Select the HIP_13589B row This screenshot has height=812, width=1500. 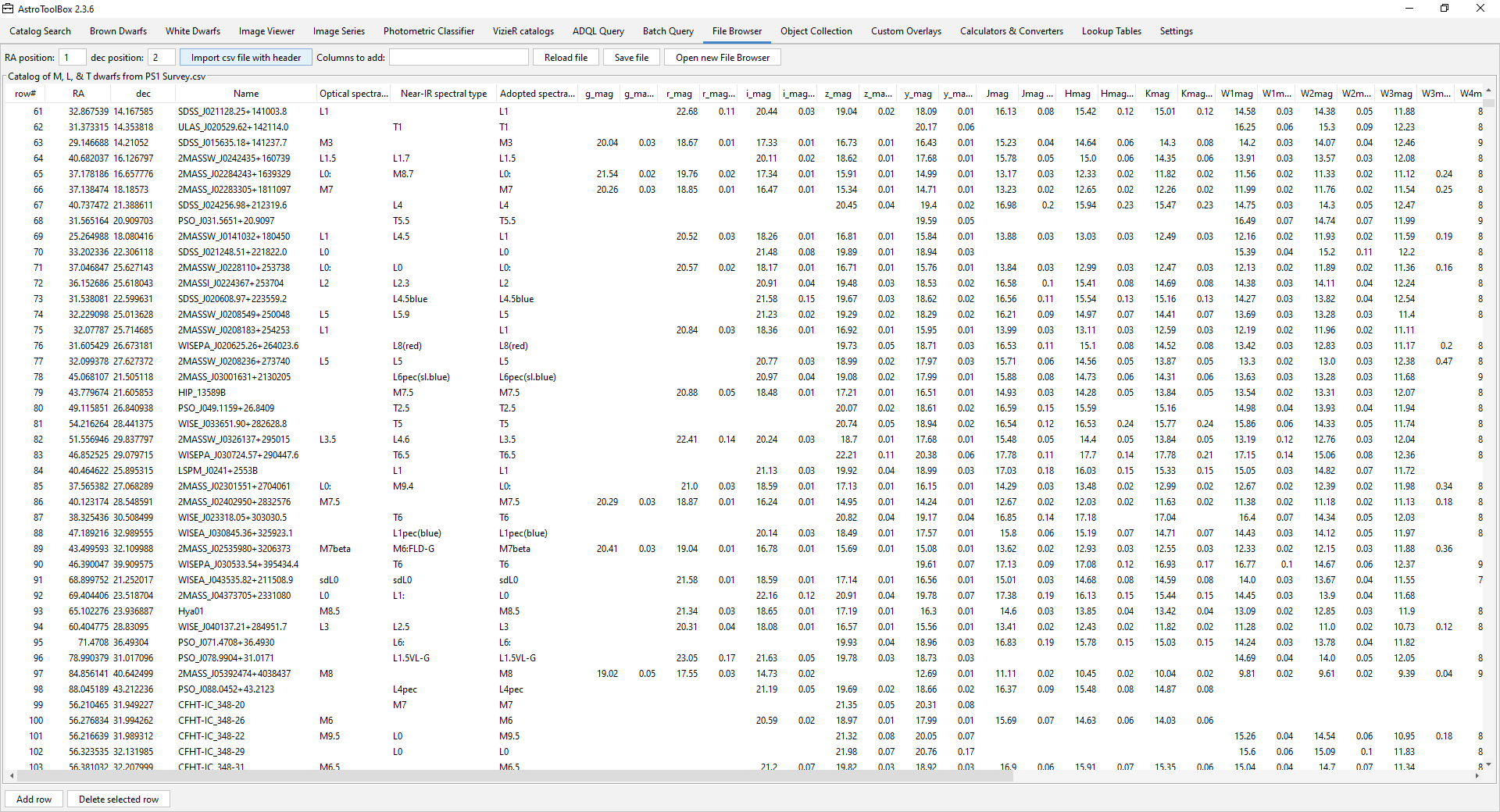[x=744, y=393]
